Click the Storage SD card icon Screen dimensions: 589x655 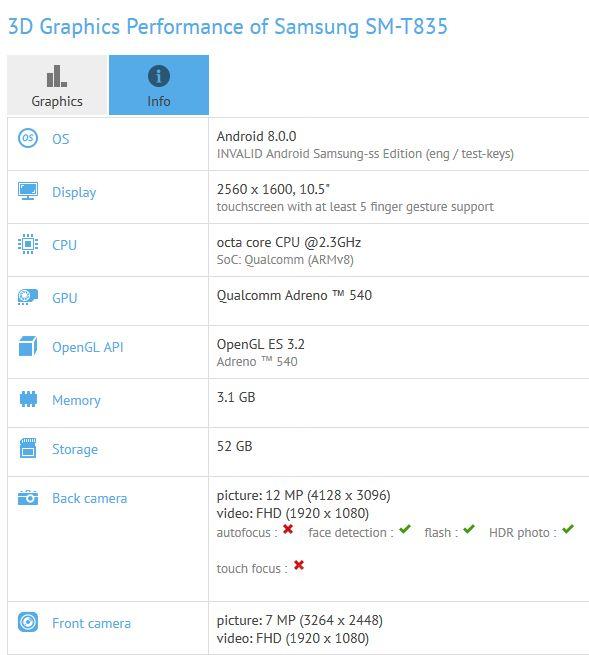[28, 448]
